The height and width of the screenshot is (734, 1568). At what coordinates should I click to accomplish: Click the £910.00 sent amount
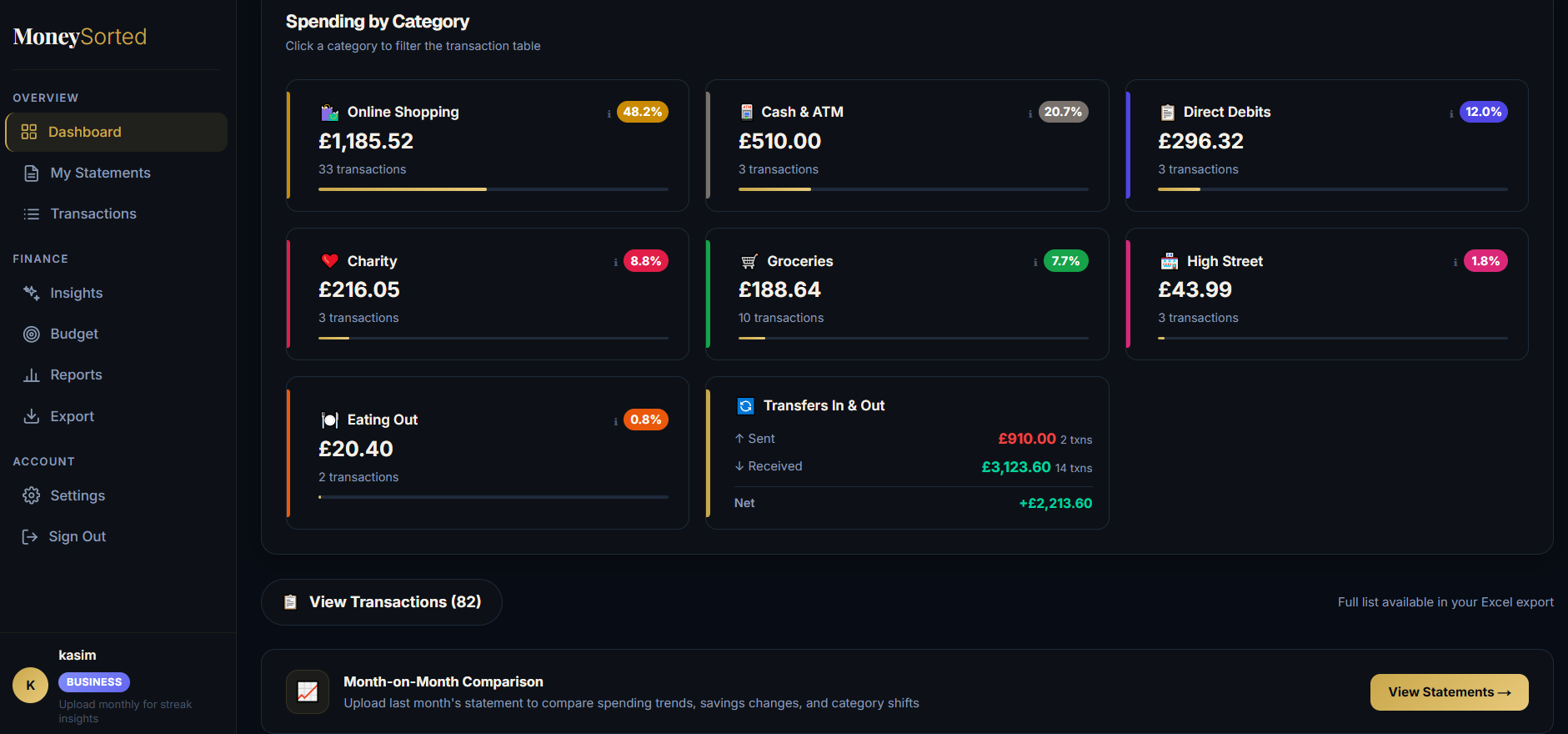pyautogui.click(x=1027, y=439)
